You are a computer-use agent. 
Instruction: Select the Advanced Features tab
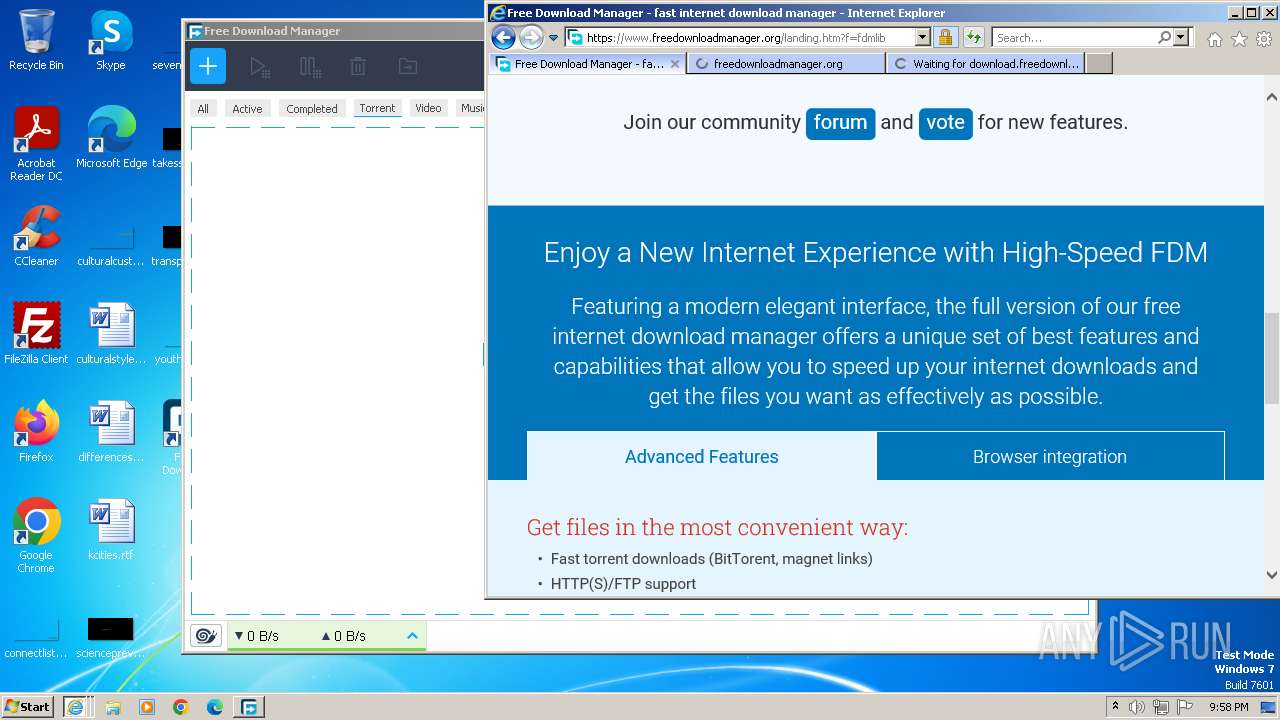(x=701, y=456)
